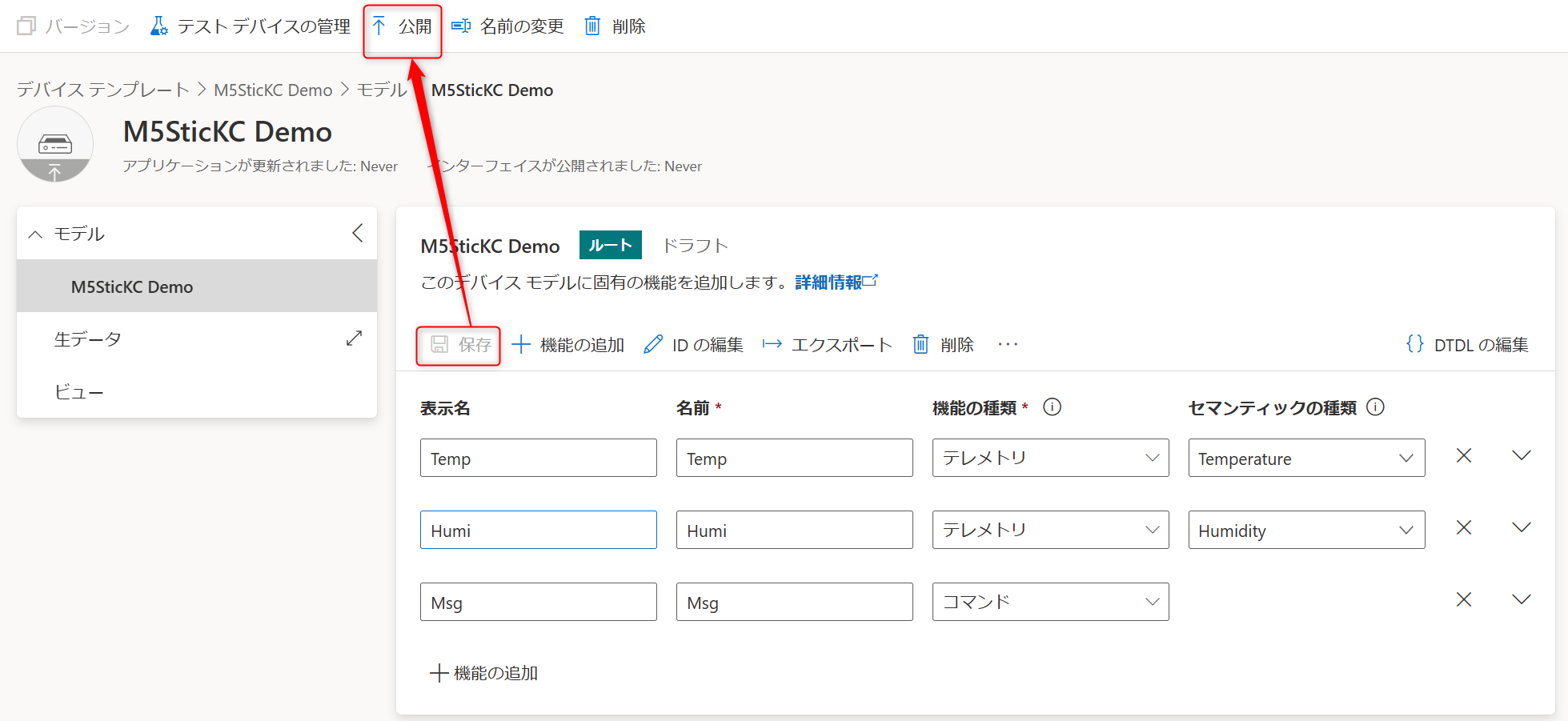Click DTDL の編集 button
This screenshot has height=721, width=1568.
[1467, 345]
